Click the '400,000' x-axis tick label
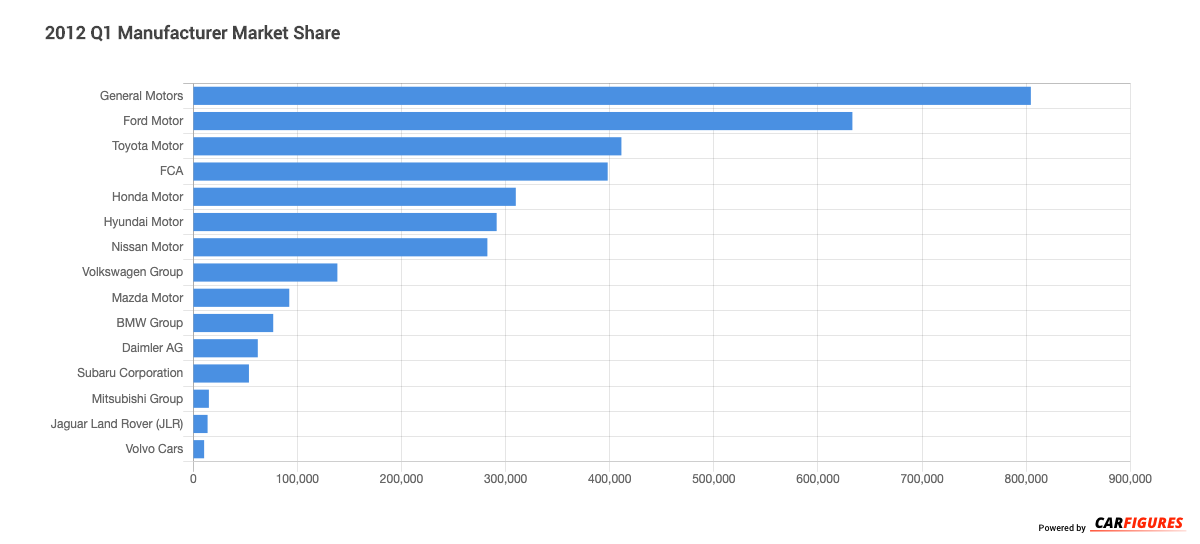The height and width of the screenshot is (544, 1200). (x=609, y=479)
